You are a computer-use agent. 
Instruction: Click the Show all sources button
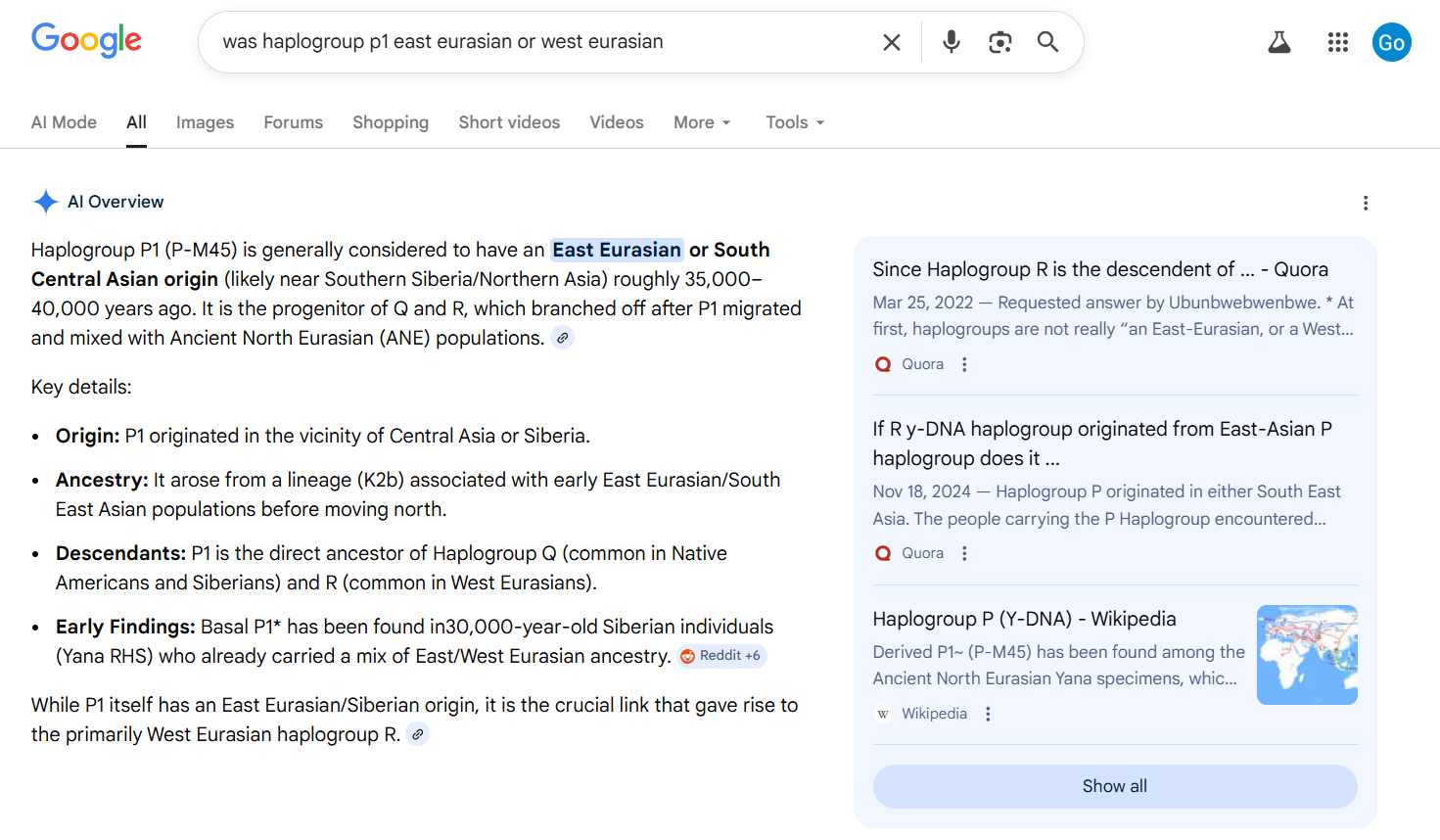1114,786
